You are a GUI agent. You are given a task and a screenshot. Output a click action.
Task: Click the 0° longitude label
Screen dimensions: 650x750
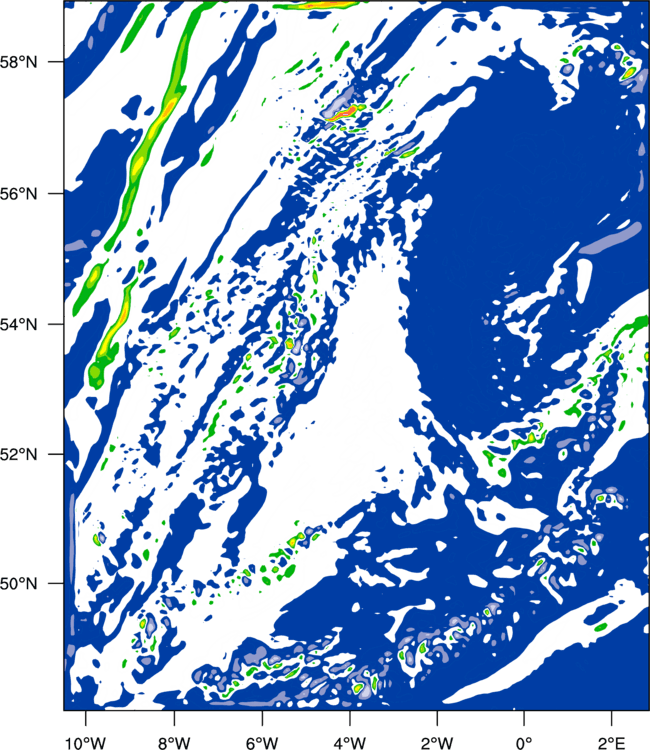[524, 743]
